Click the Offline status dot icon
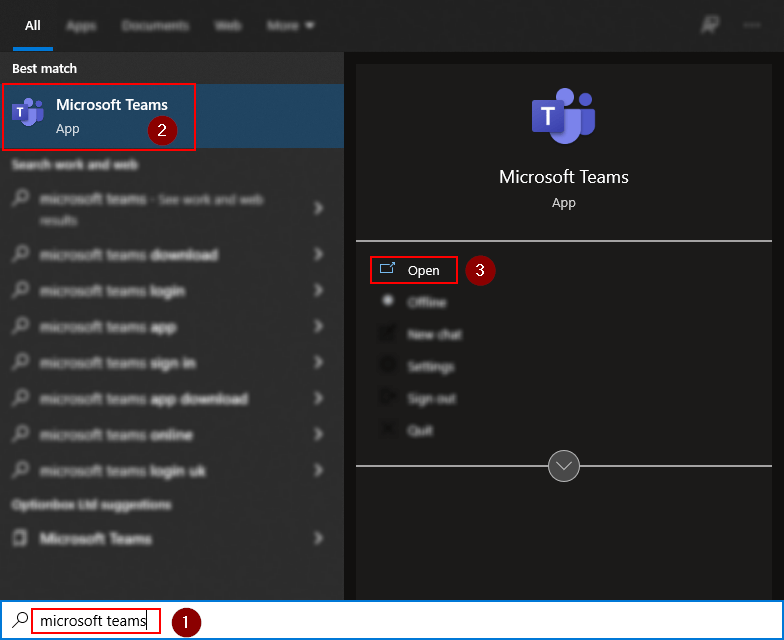The height and width of the screenshot is (640, 784). [x=388, y=300]
